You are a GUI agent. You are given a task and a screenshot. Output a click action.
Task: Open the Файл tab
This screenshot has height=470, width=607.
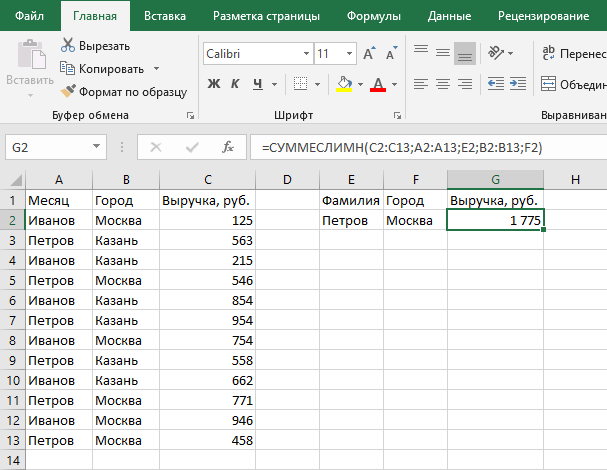point(29,16)
